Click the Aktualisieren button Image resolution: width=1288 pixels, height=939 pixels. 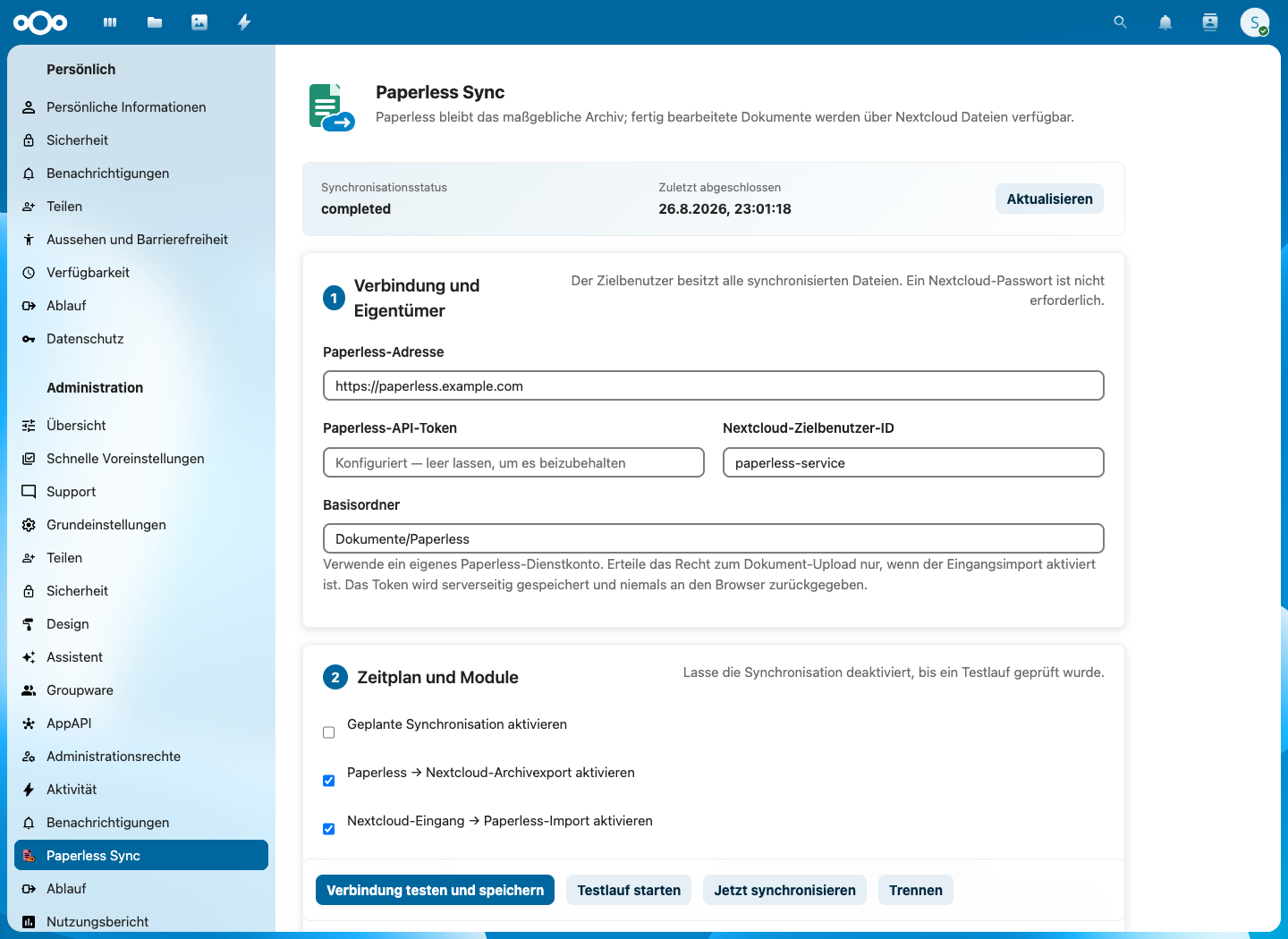coord(1049,199)
